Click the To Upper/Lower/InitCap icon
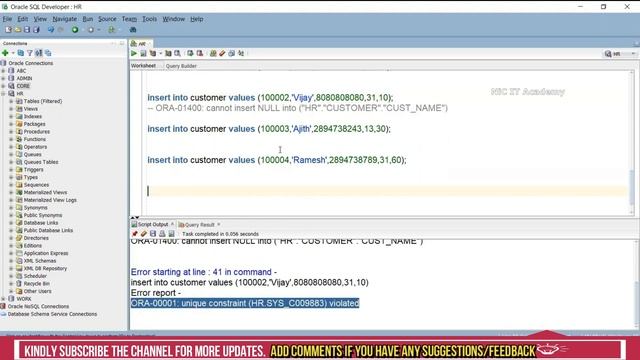The image size is (640, 360). click(x=241, y=53)
